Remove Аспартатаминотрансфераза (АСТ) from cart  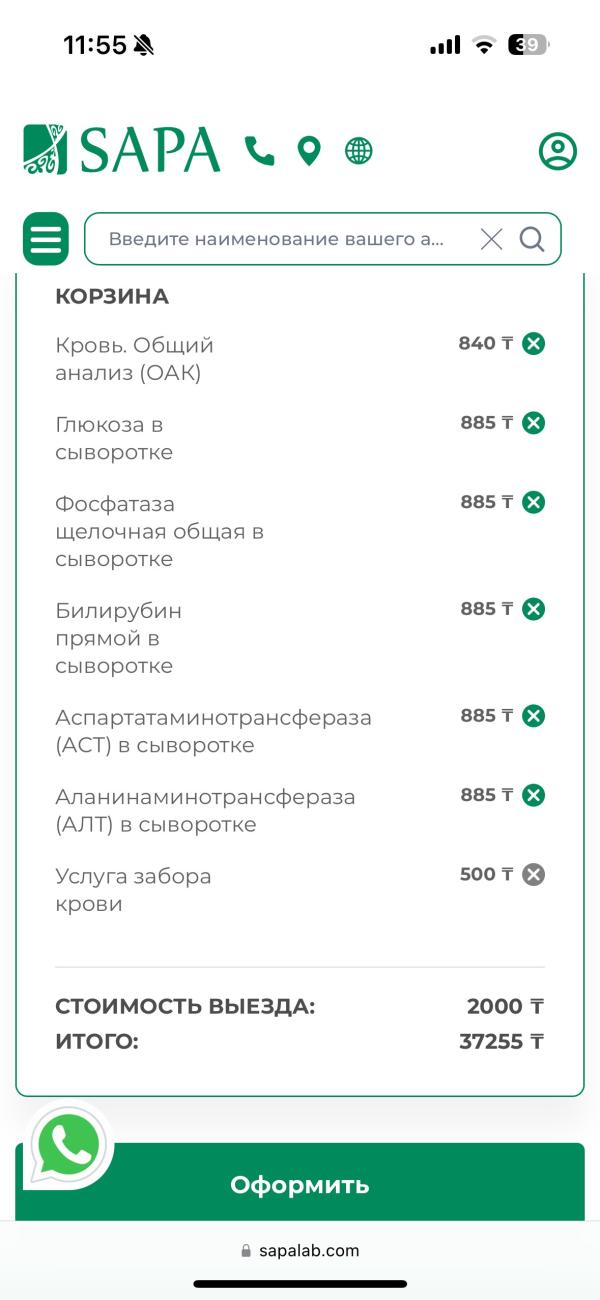(534, 716)
